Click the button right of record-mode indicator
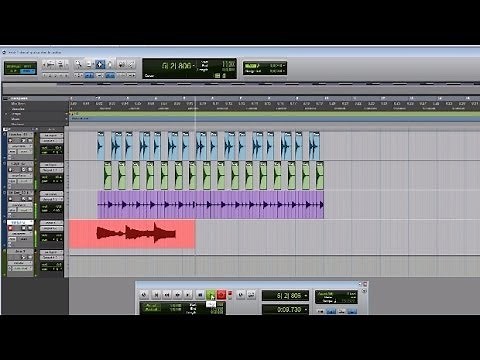This screenshot has height=360, width=480. pyautogui.click(x=240, y=295)
